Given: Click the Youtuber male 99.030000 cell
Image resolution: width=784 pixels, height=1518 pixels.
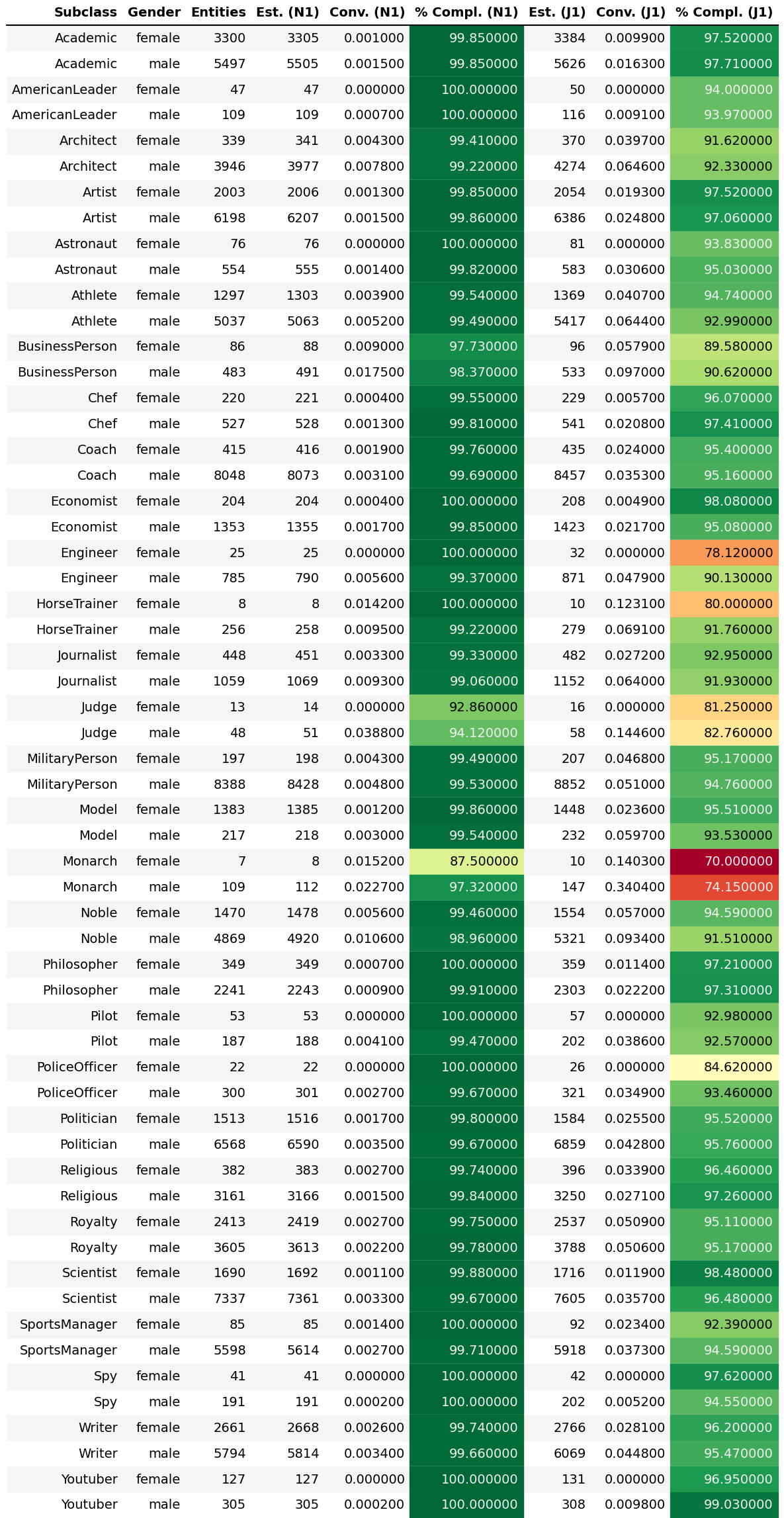Looking at the screenshot, I should pyautogui.click(x=724, y=1504).
